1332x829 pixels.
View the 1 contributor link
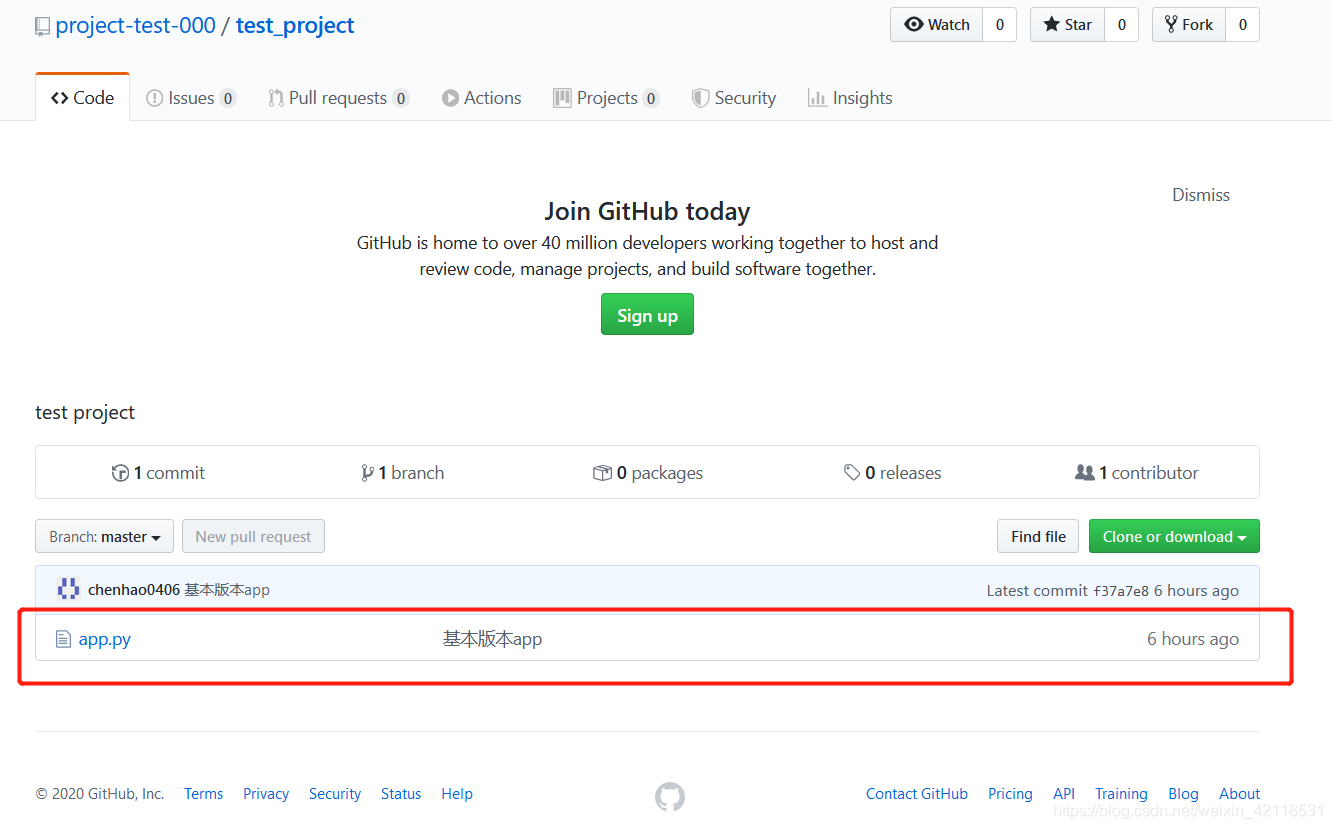(1137, 473)
